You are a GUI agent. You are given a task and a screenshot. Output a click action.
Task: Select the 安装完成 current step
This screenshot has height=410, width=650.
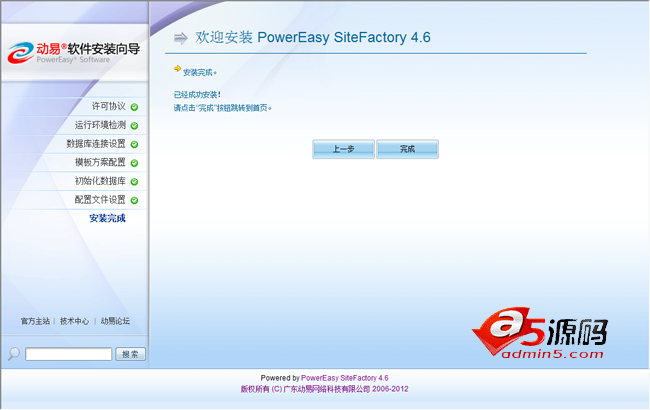coord(107,218)
